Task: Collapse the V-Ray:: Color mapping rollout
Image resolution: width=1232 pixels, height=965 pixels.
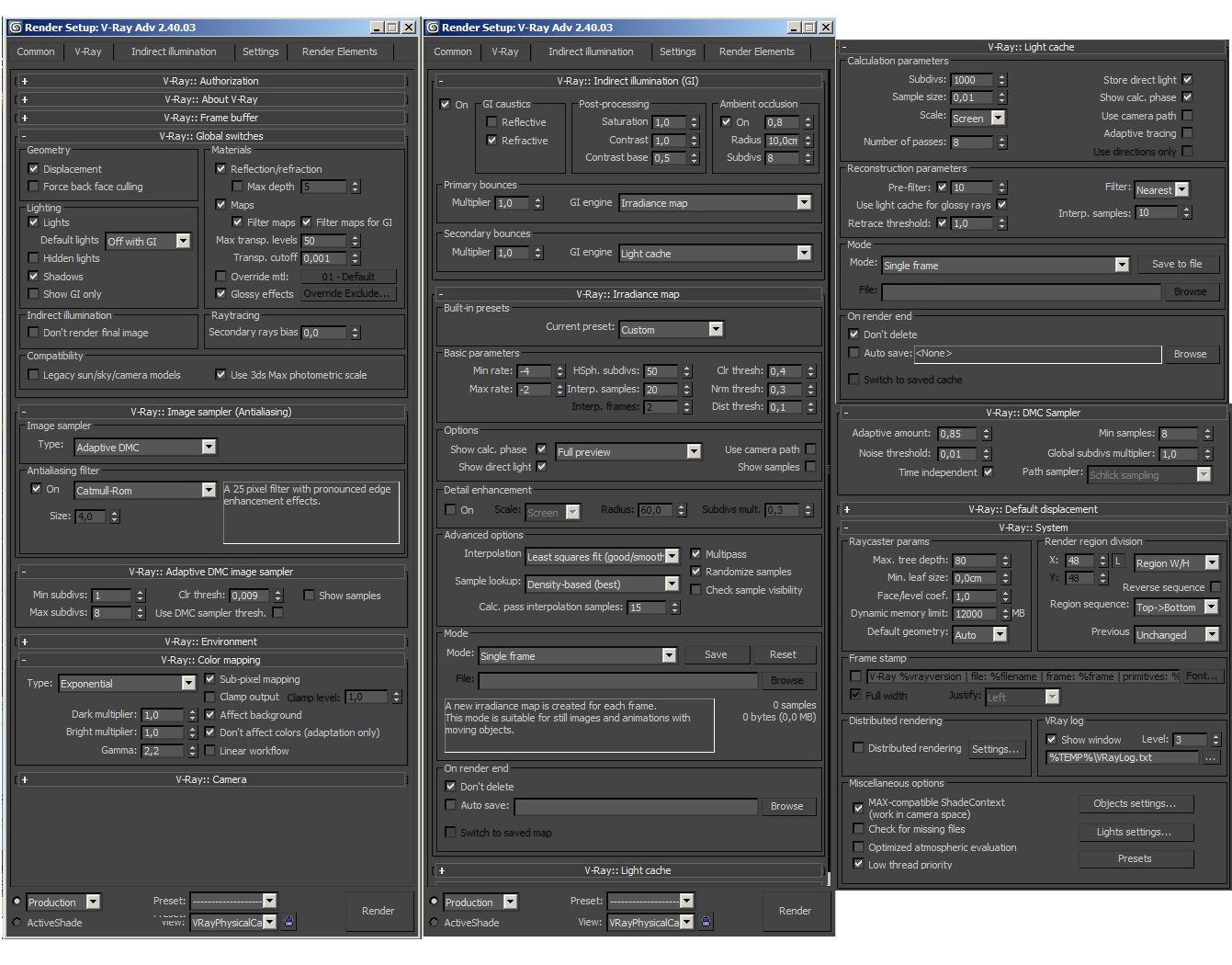Action: tap(211, 660)
